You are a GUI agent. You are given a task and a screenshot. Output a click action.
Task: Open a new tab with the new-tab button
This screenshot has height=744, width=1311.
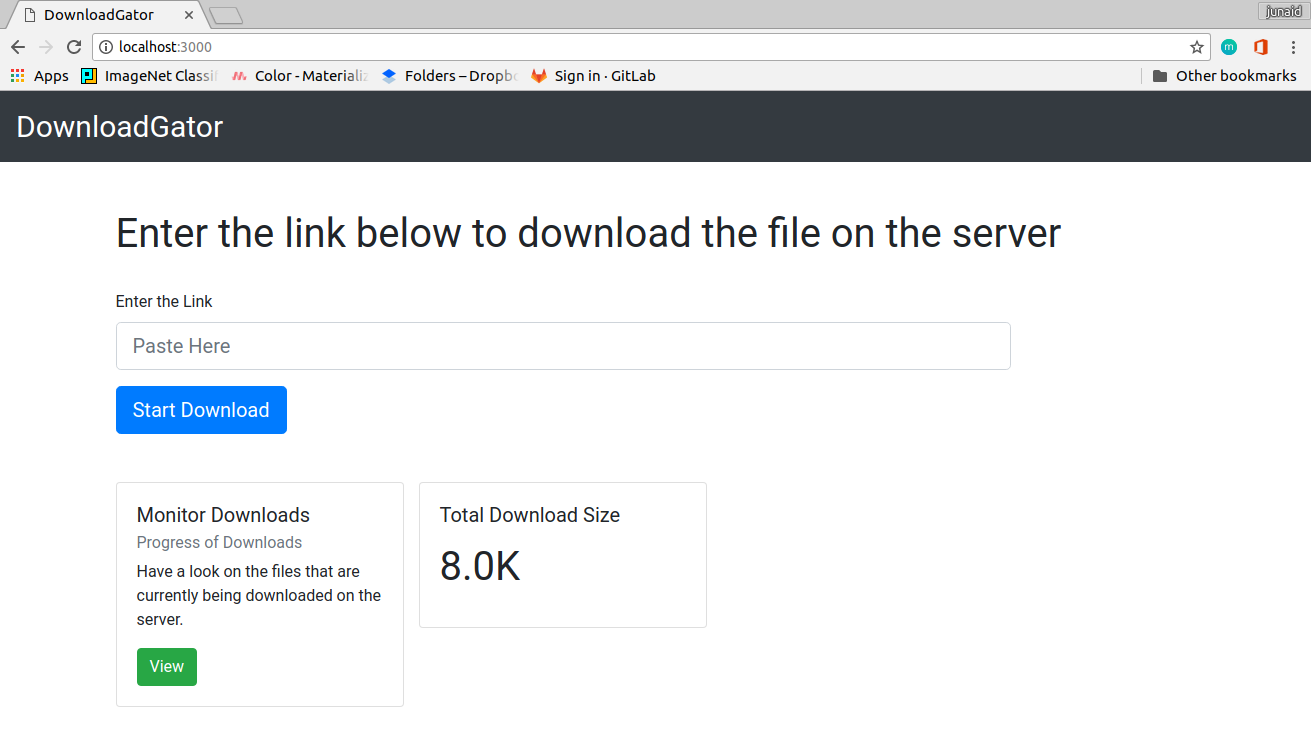pos(227,15)
